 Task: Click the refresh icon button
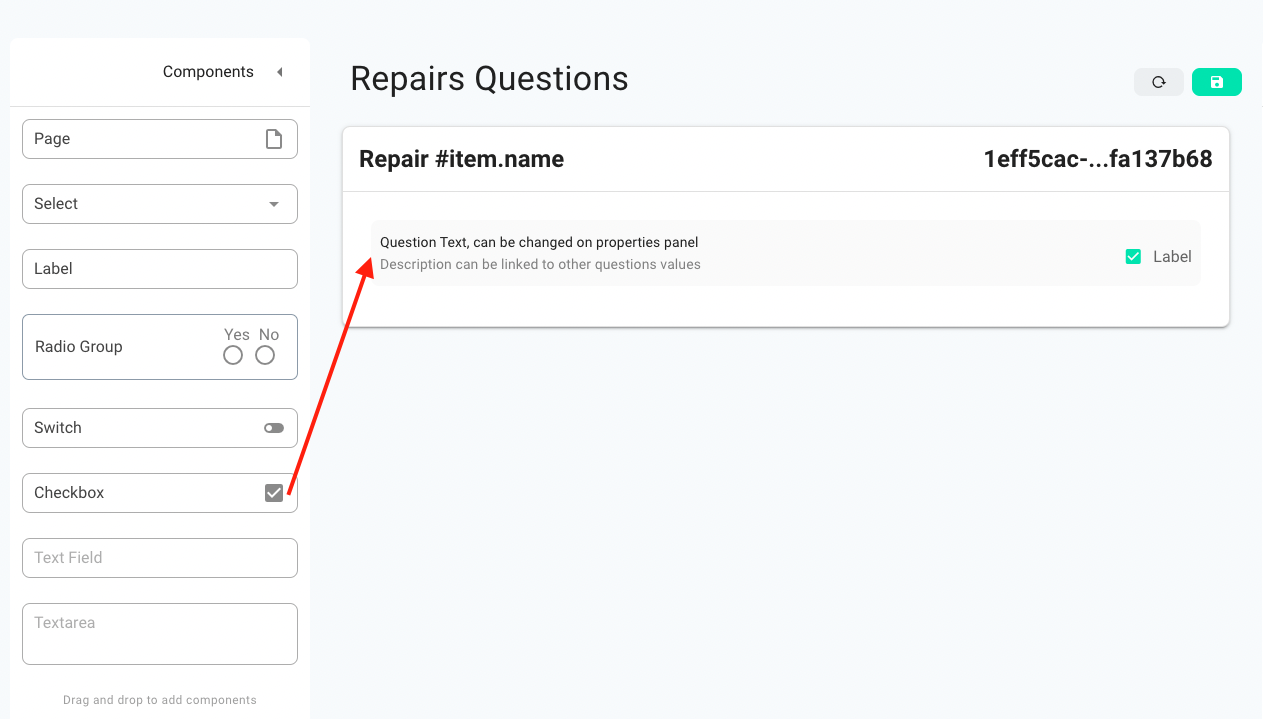[1159, 82]
